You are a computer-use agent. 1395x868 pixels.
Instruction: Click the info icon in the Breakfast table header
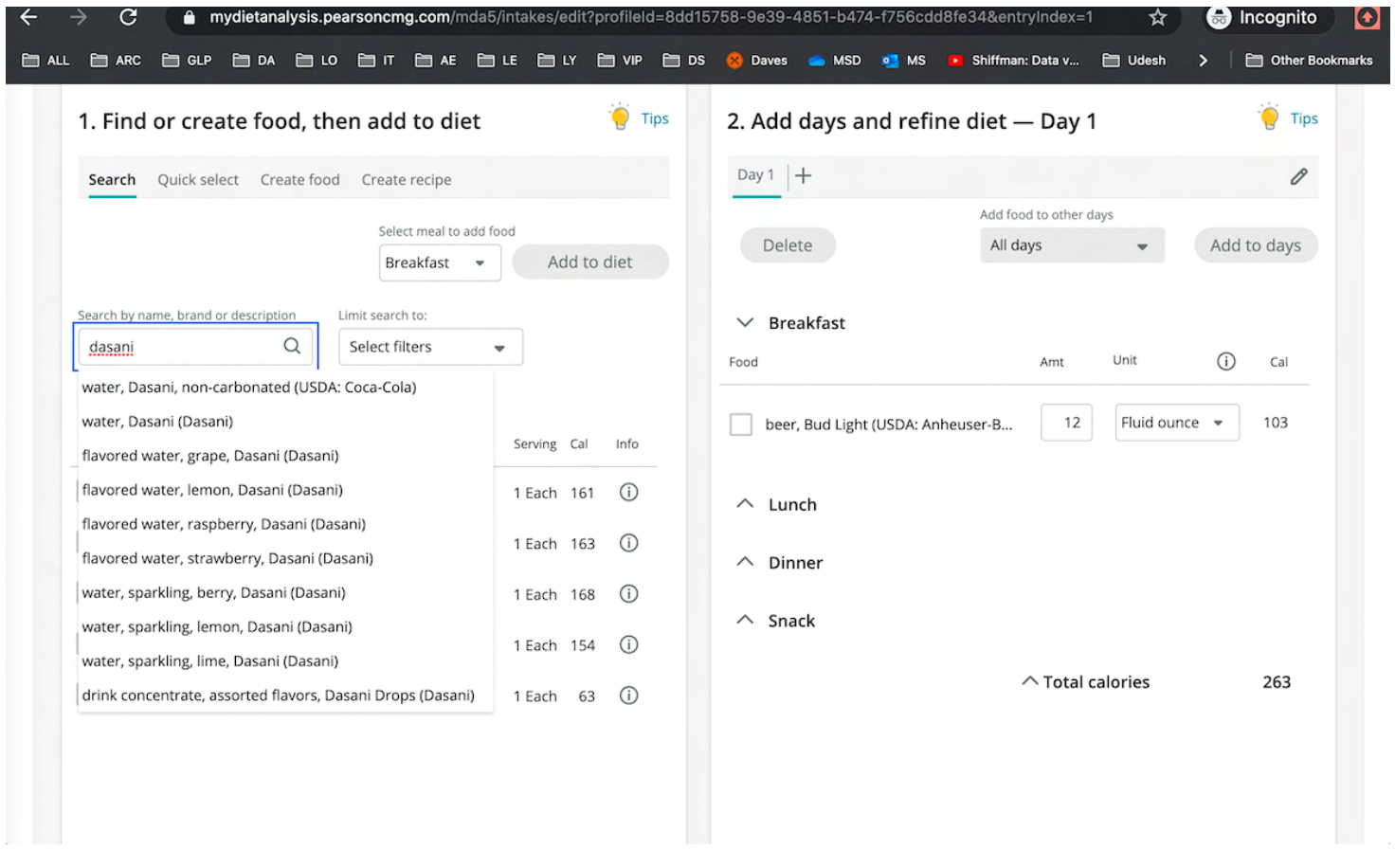(x=1225, y=361)
